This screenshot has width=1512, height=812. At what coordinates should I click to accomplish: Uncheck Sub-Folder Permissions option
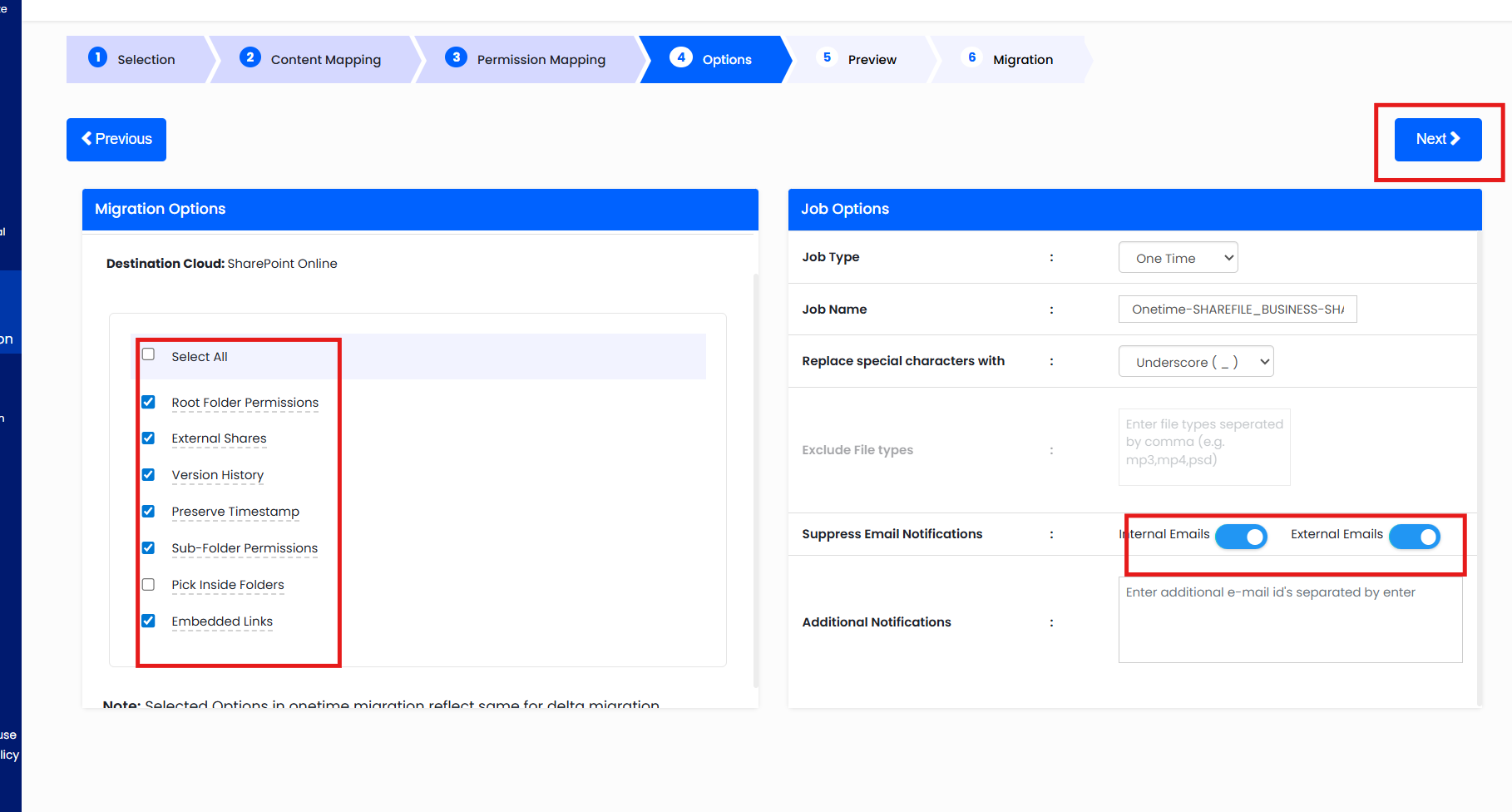click(148, 547)
